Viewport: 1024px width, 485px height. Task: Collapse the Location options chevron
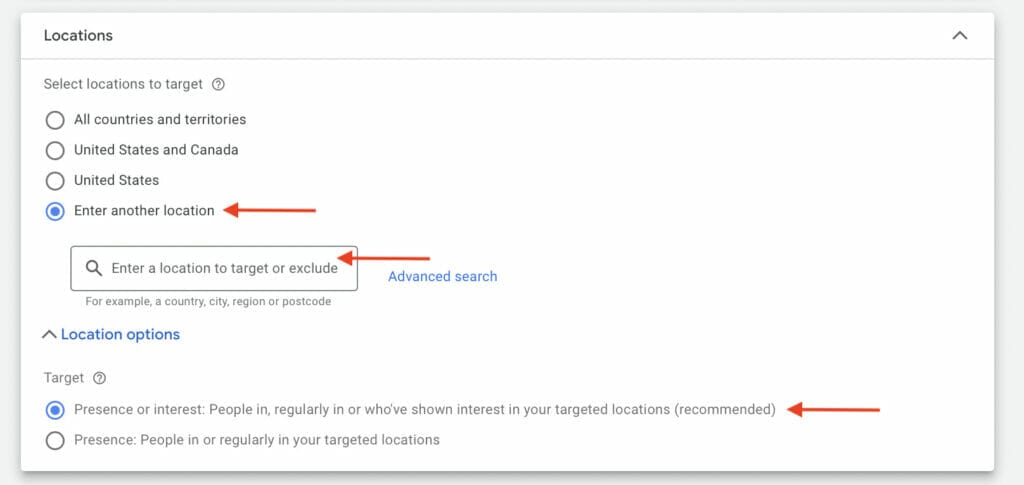(49, 334)
